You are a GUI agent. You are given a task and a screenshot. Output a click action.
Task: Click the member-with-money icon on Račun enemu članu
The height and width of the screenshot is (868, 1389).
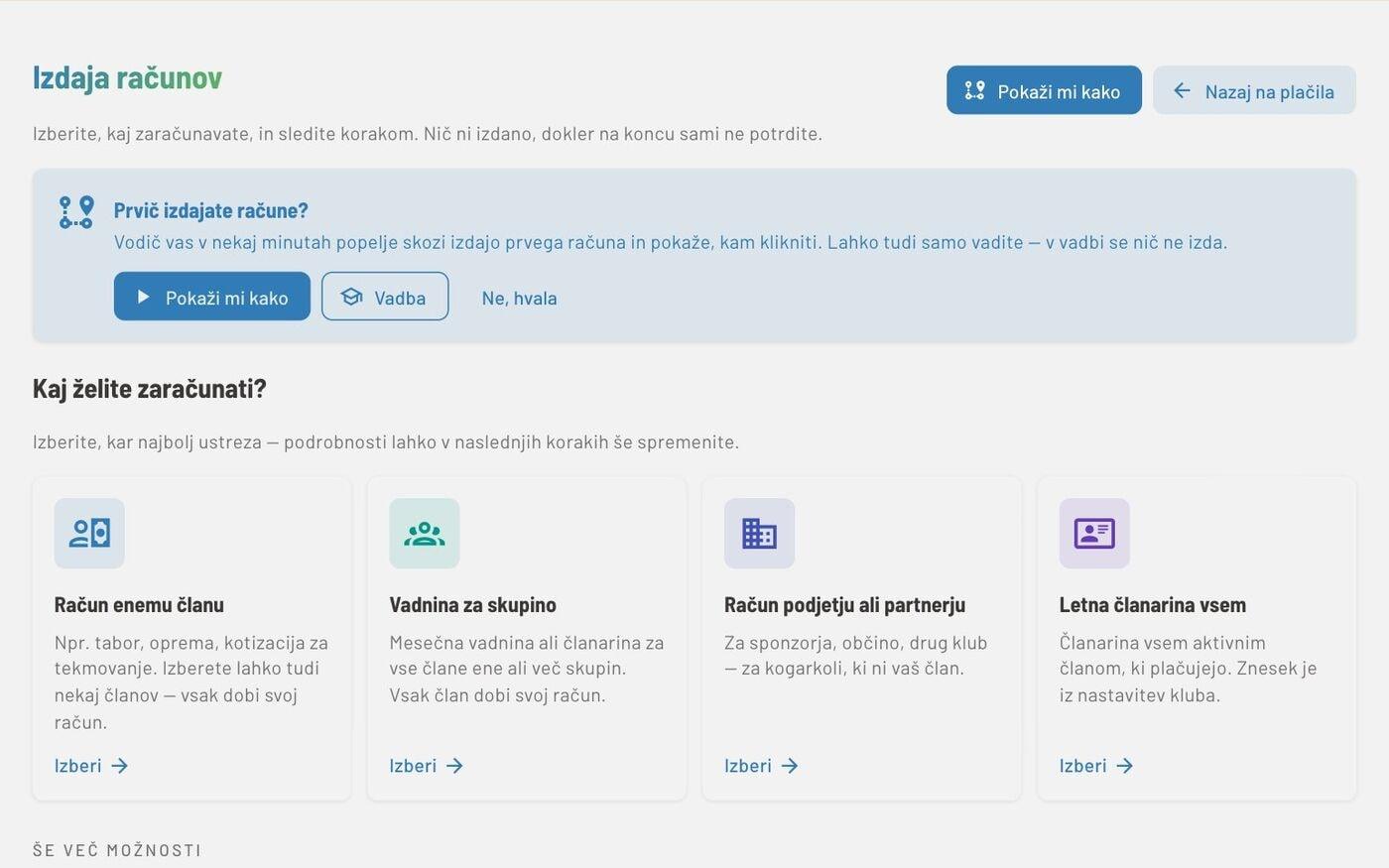pos(89,533)
